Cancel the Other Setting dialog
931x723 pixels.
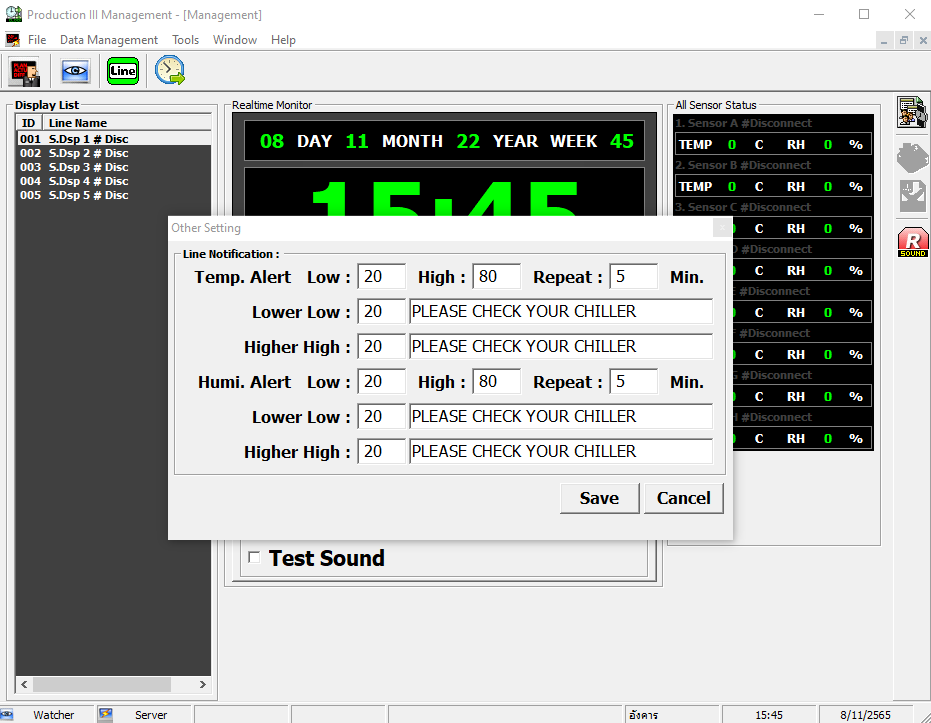(683, 498)
